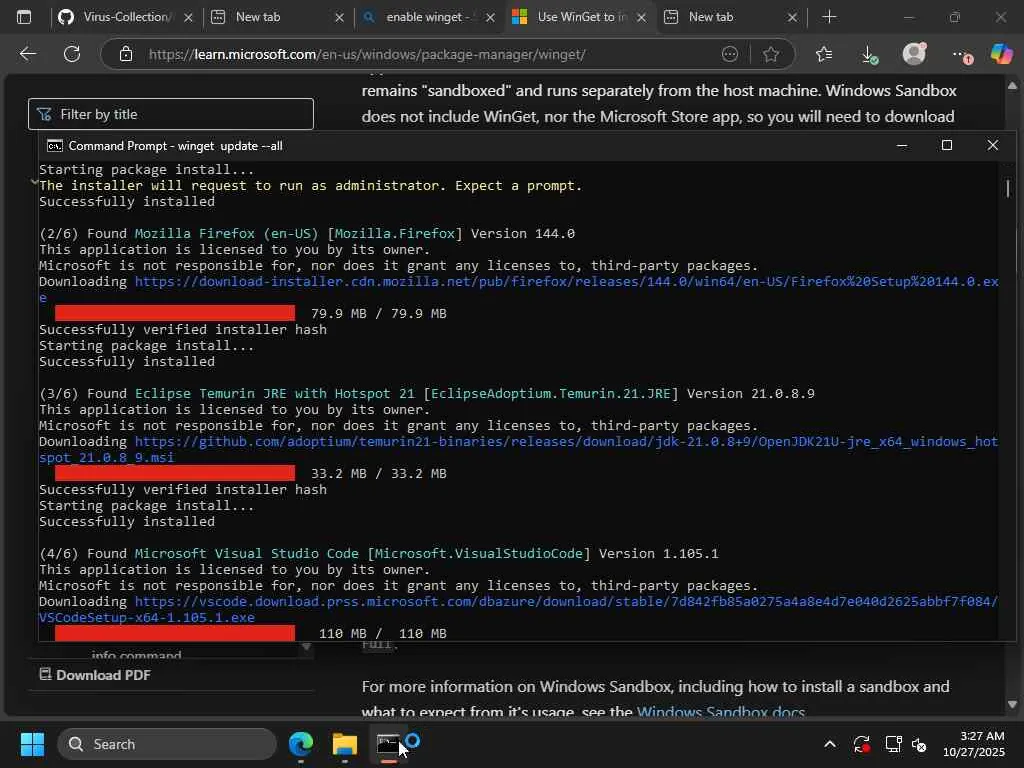The width and height of the screenshot is (1024, 768).
Task: Click the 33.2 MB Temurin progress bar
Action: [x=175, y=473]
